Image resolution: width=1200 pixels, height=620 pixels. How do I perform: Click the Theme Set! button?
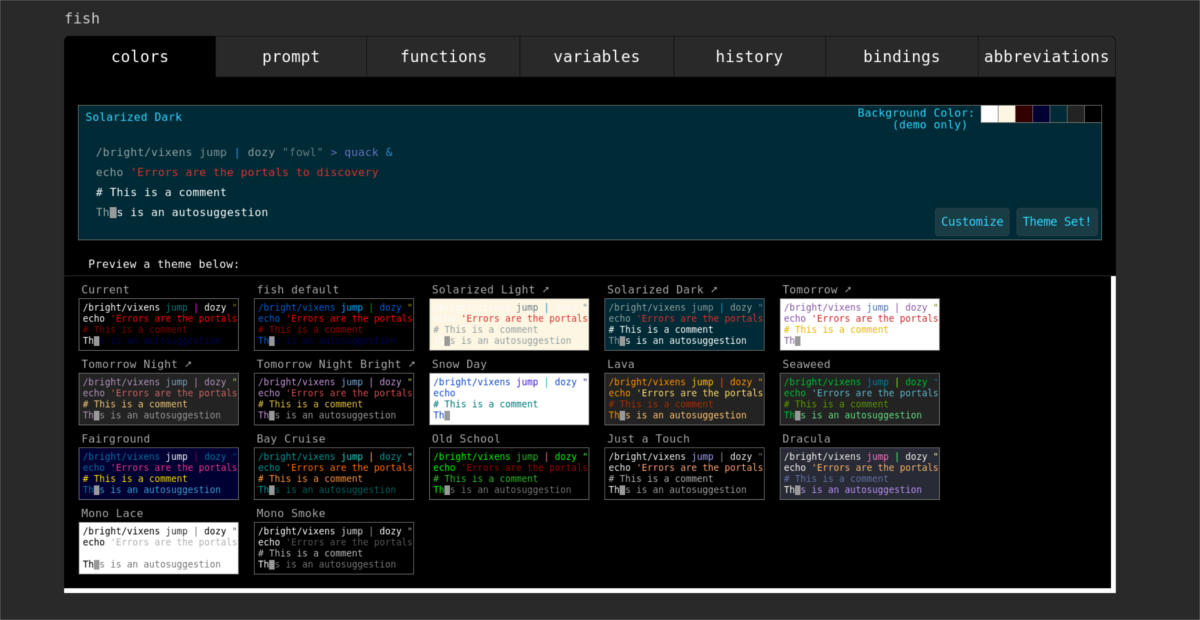point(1058,222)
